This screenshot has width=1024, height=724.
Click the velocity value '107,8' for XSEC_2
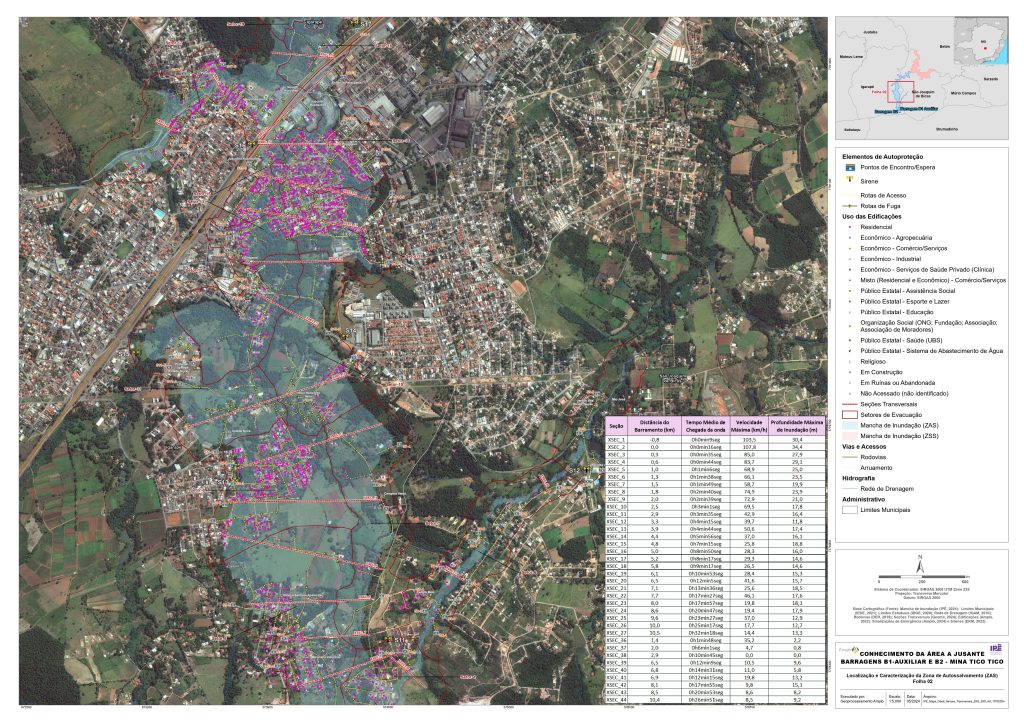tap(748, 447)
